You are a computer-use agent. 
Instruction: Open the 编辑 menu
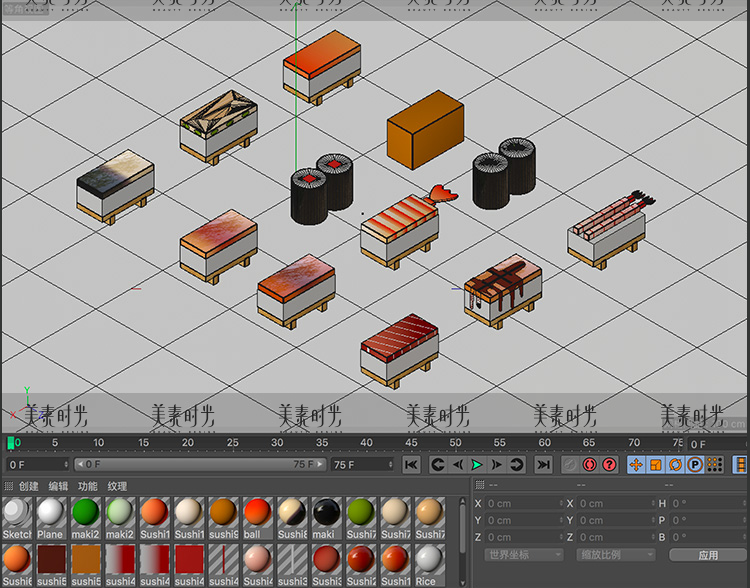click(58, 487)
